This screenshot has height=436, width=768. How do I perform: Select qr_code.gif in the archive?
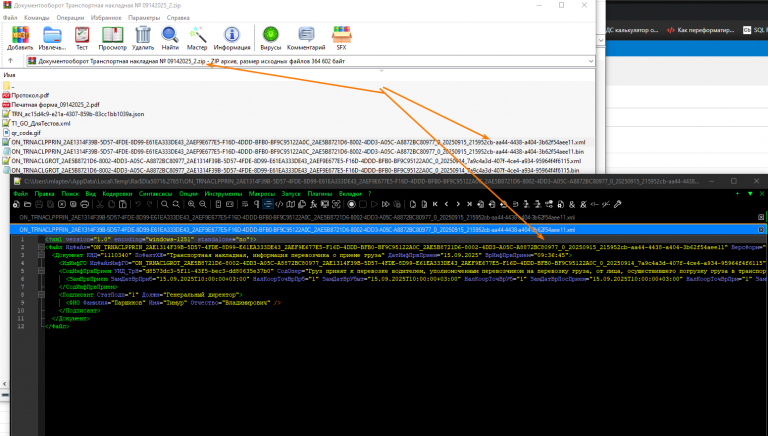point(22,132)
